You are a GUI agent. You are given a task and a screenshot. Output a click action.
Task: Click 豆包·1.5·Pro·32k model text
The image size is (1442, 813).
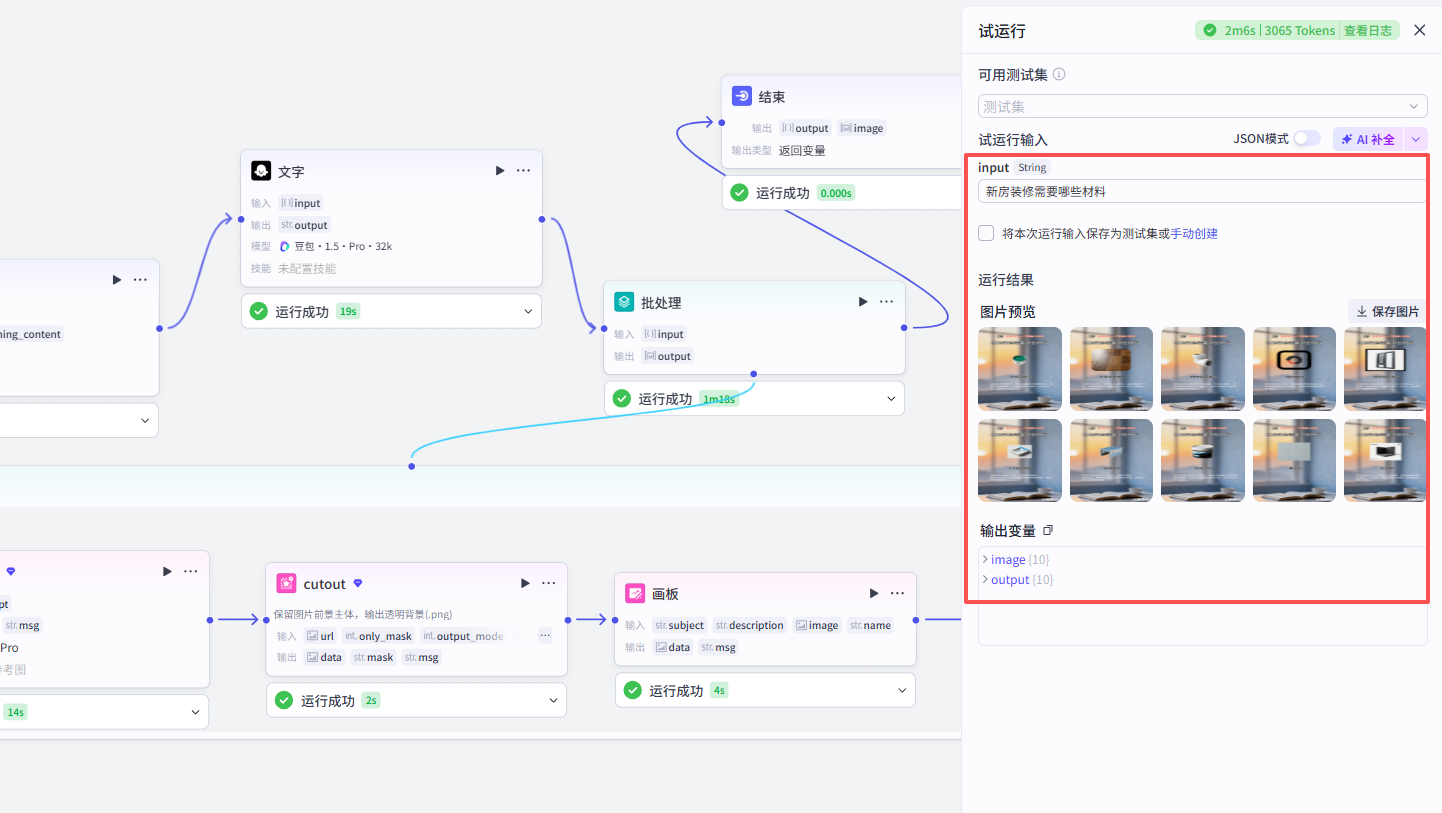click(343, 246)
